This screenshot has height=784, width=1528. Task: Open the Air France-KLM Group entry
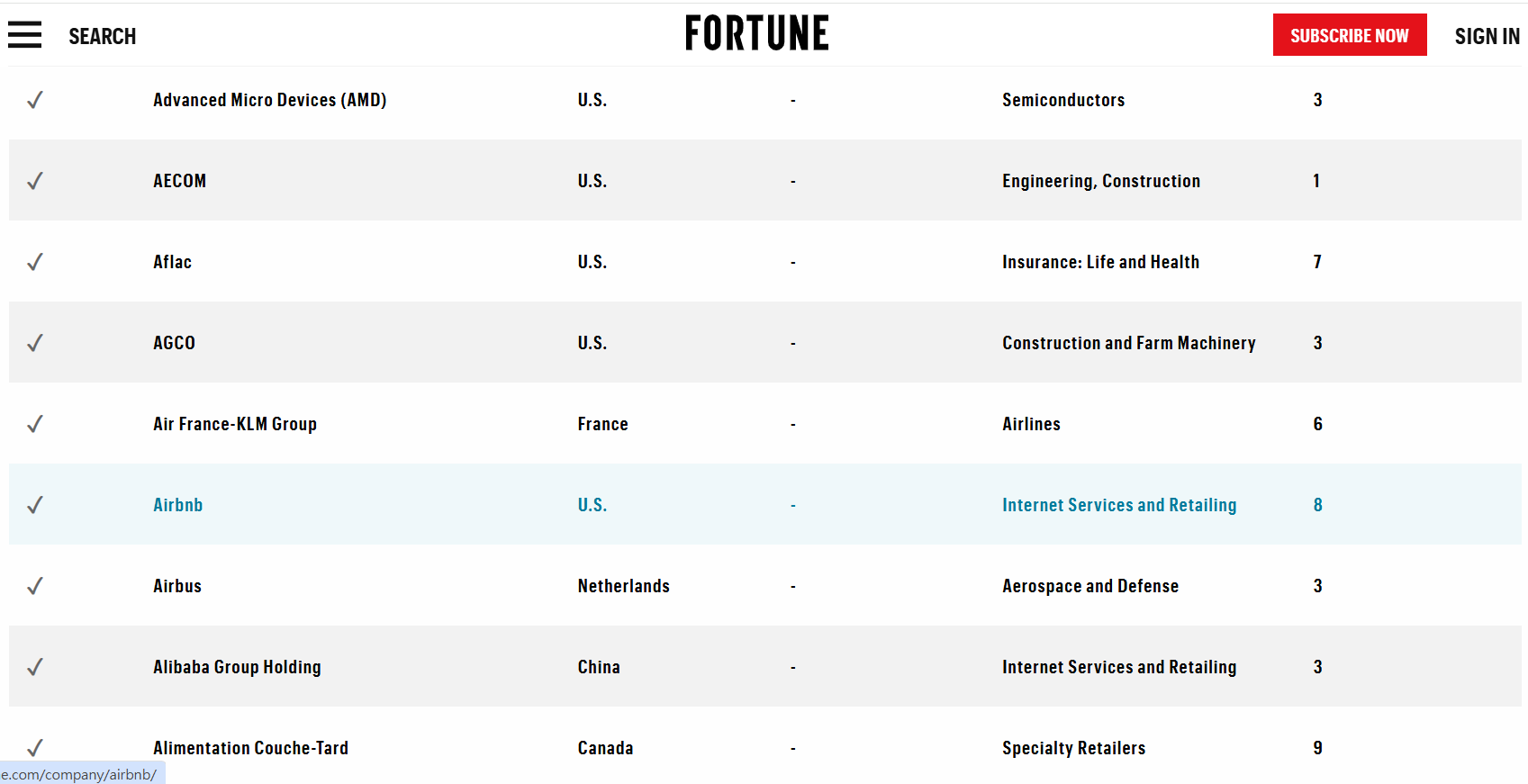coord(235,424)
